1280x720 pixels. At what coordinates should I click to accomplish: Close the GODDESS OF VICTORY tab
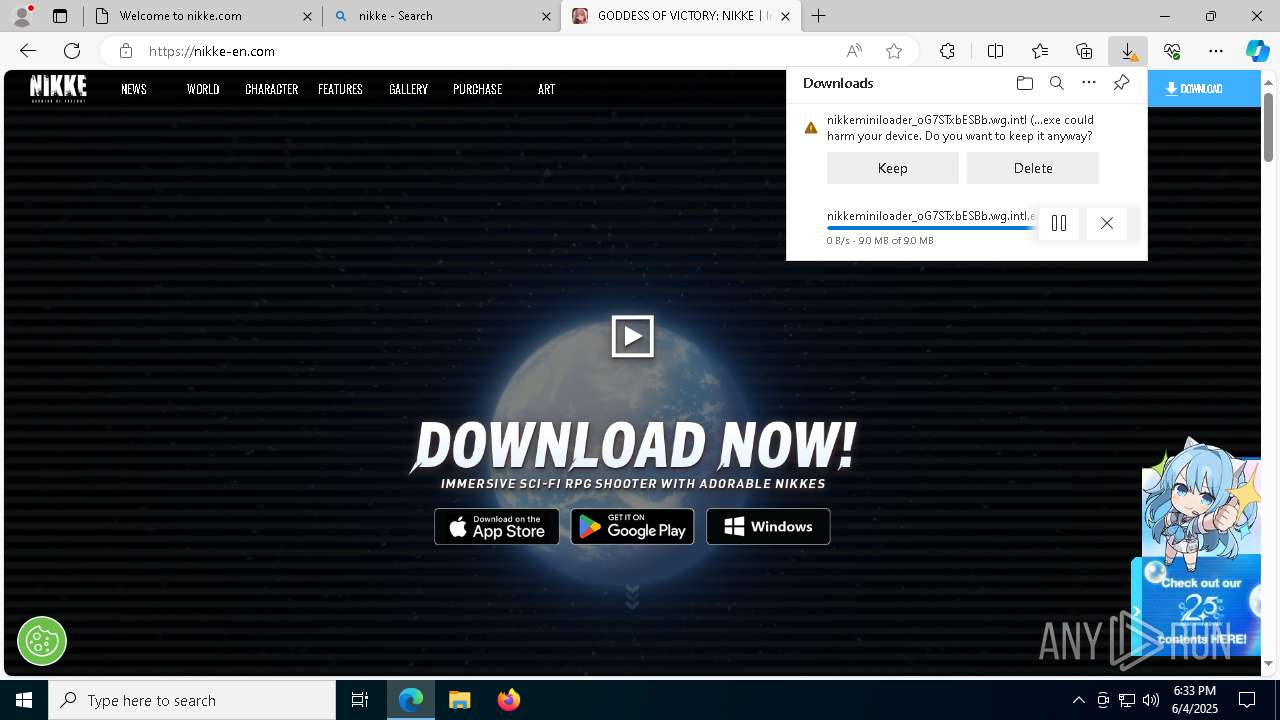pos(785,16)
